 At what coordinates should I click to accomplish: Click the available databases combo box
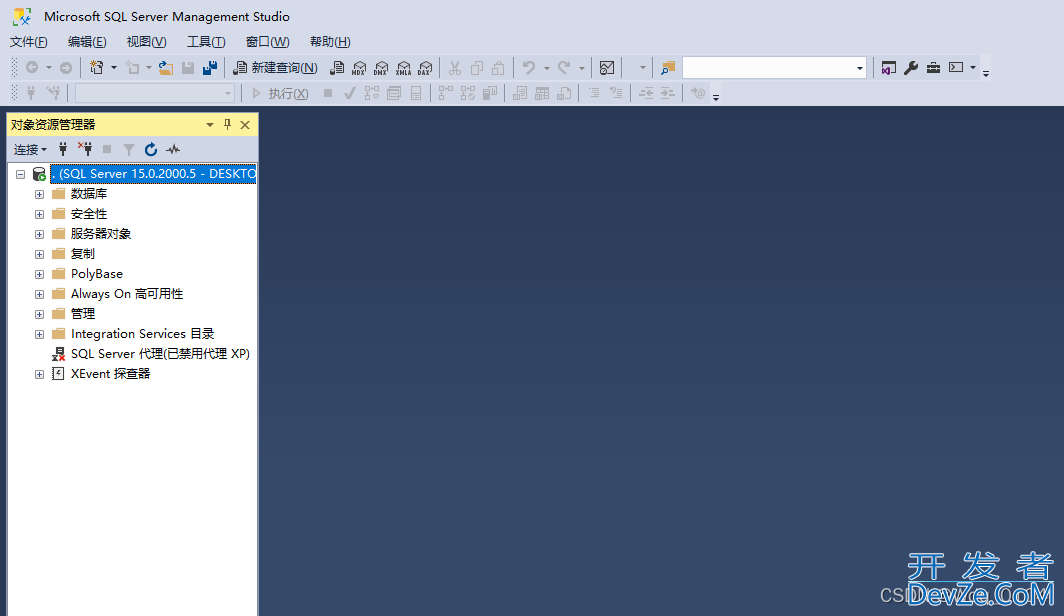pyautogui.click(x=155, y=94)
